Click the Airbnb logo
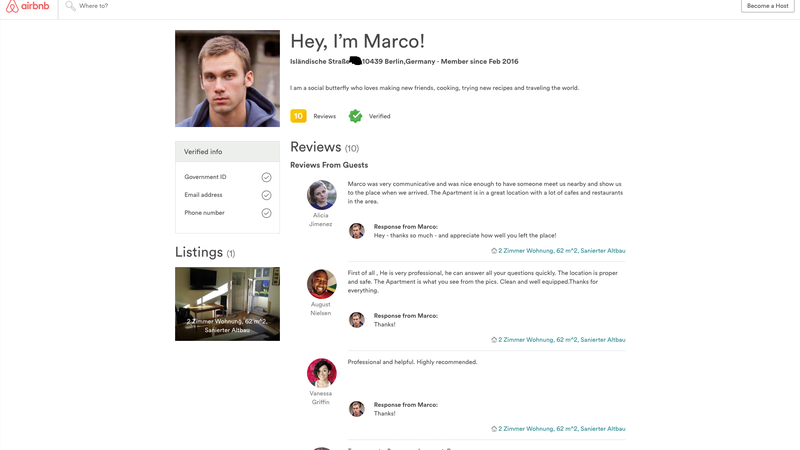800x450 pixels. (x=28, y=6)
